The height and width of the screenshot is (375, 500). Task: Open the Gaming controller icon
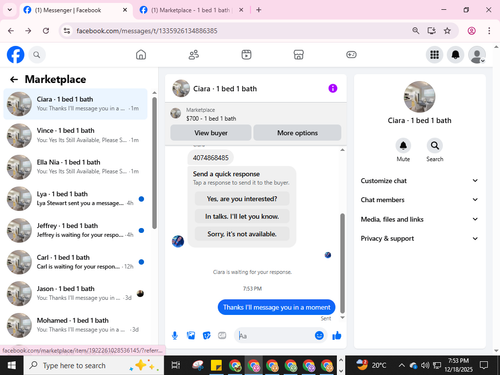click(351, 55)
